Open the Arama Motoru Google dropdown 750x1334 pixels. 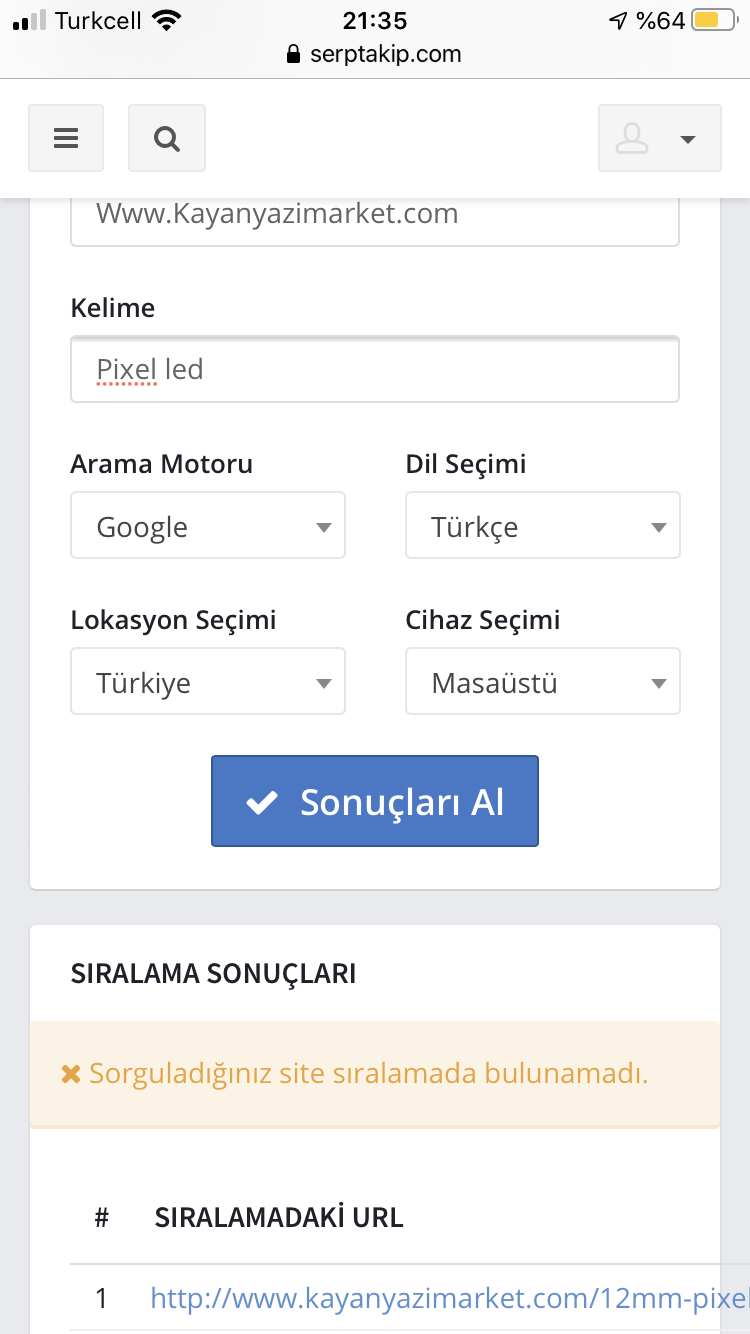tap(208, 525)
